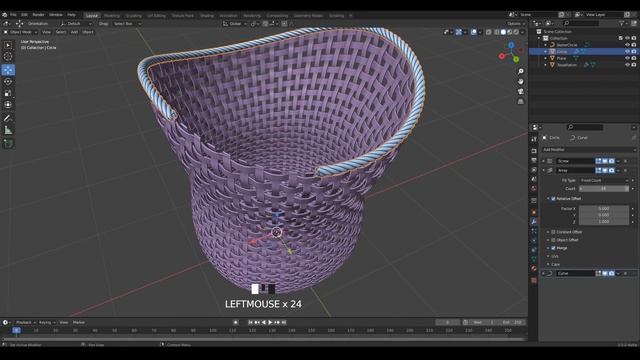Click the Factor Z value field
Viewport: 640px width, 360px height.
tap(604, 222)
